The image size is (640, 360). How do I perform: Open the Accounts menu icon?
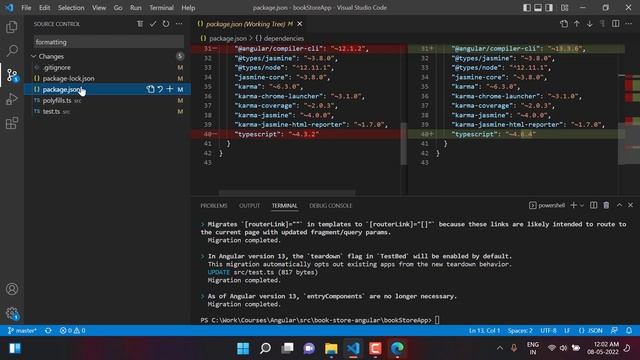click(12, 289)
